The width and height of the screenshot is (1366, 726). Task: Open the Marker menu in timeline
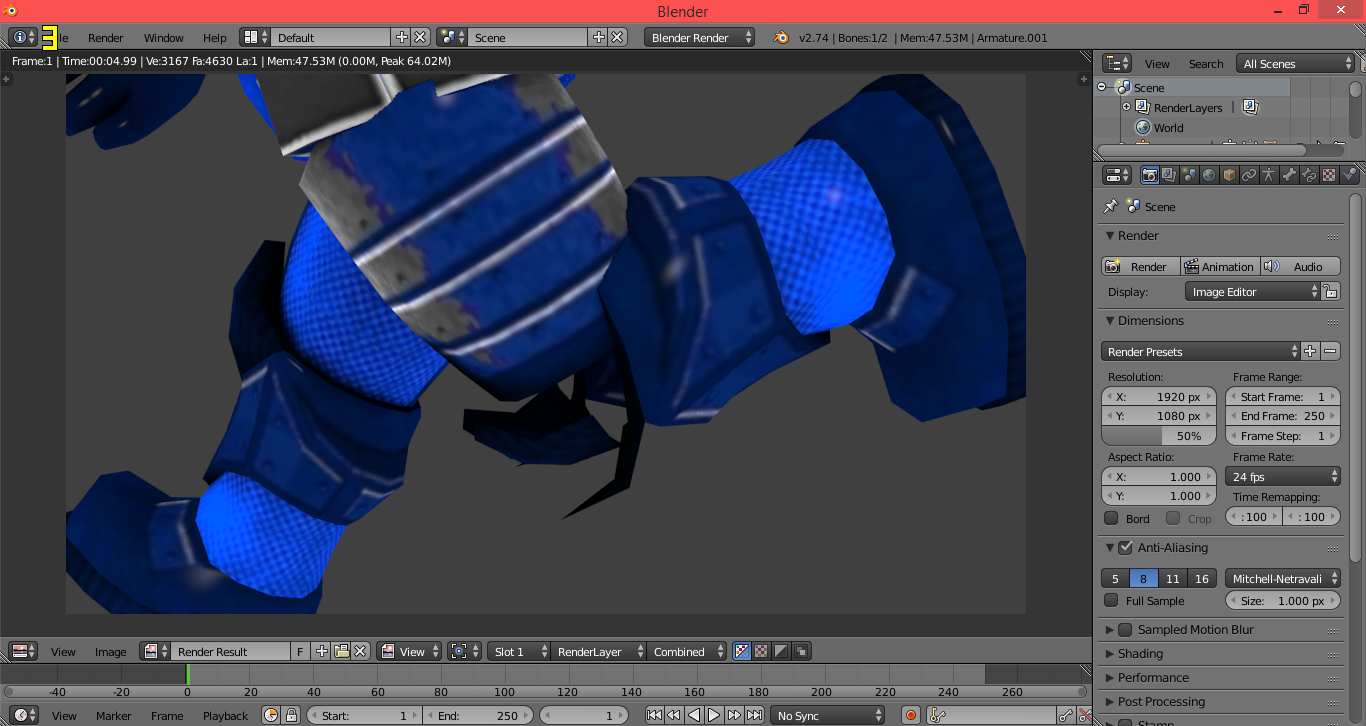[113, 716]
